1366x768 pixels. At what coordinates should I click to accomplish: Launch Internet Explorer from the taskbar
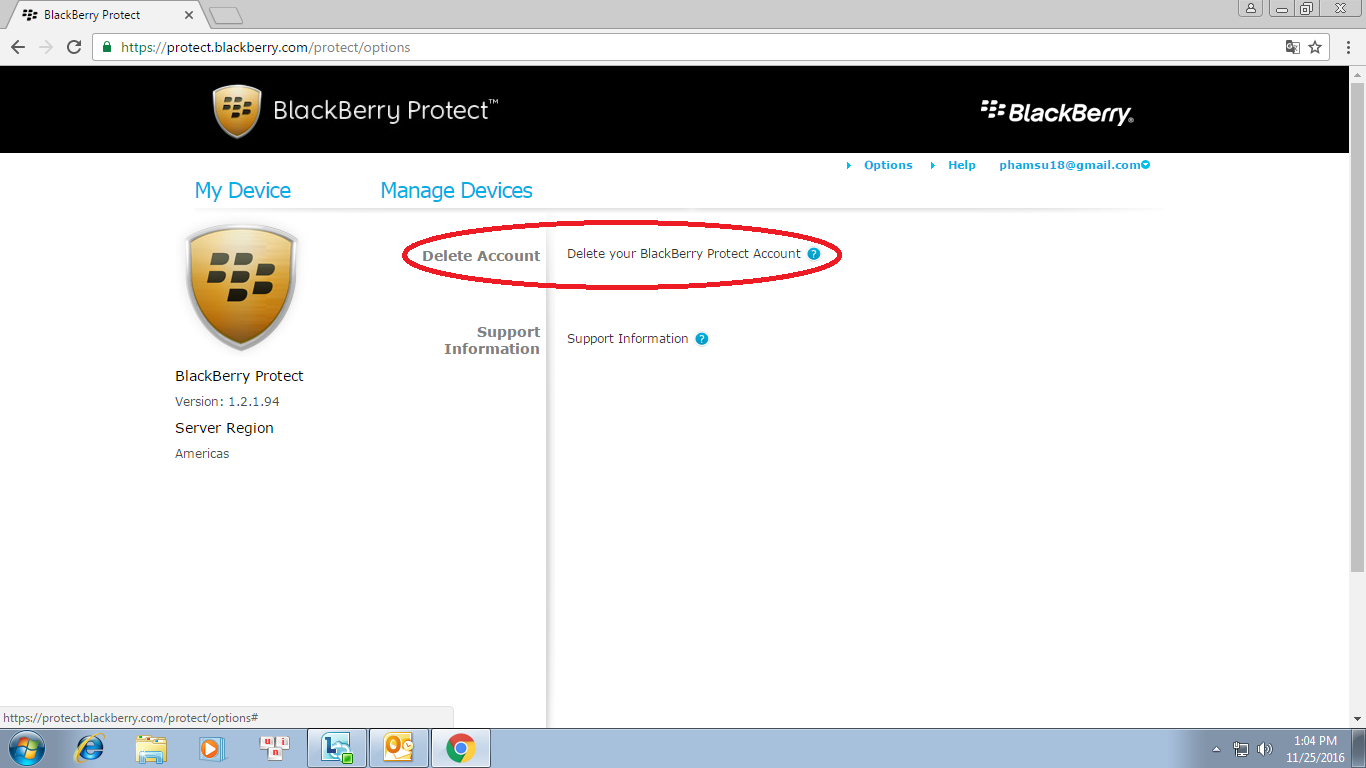point(90,748)
